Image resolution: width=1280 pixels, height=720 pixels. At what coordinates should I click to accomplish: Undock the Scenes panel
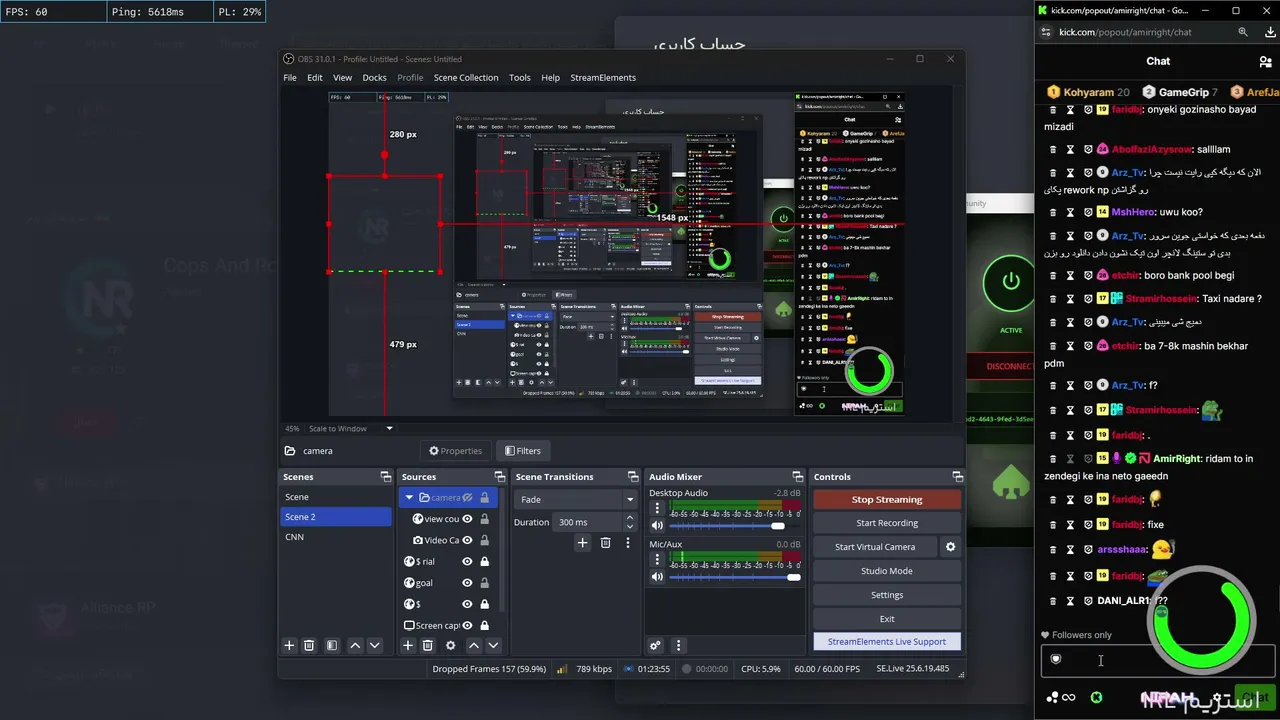tap(385, 477)
